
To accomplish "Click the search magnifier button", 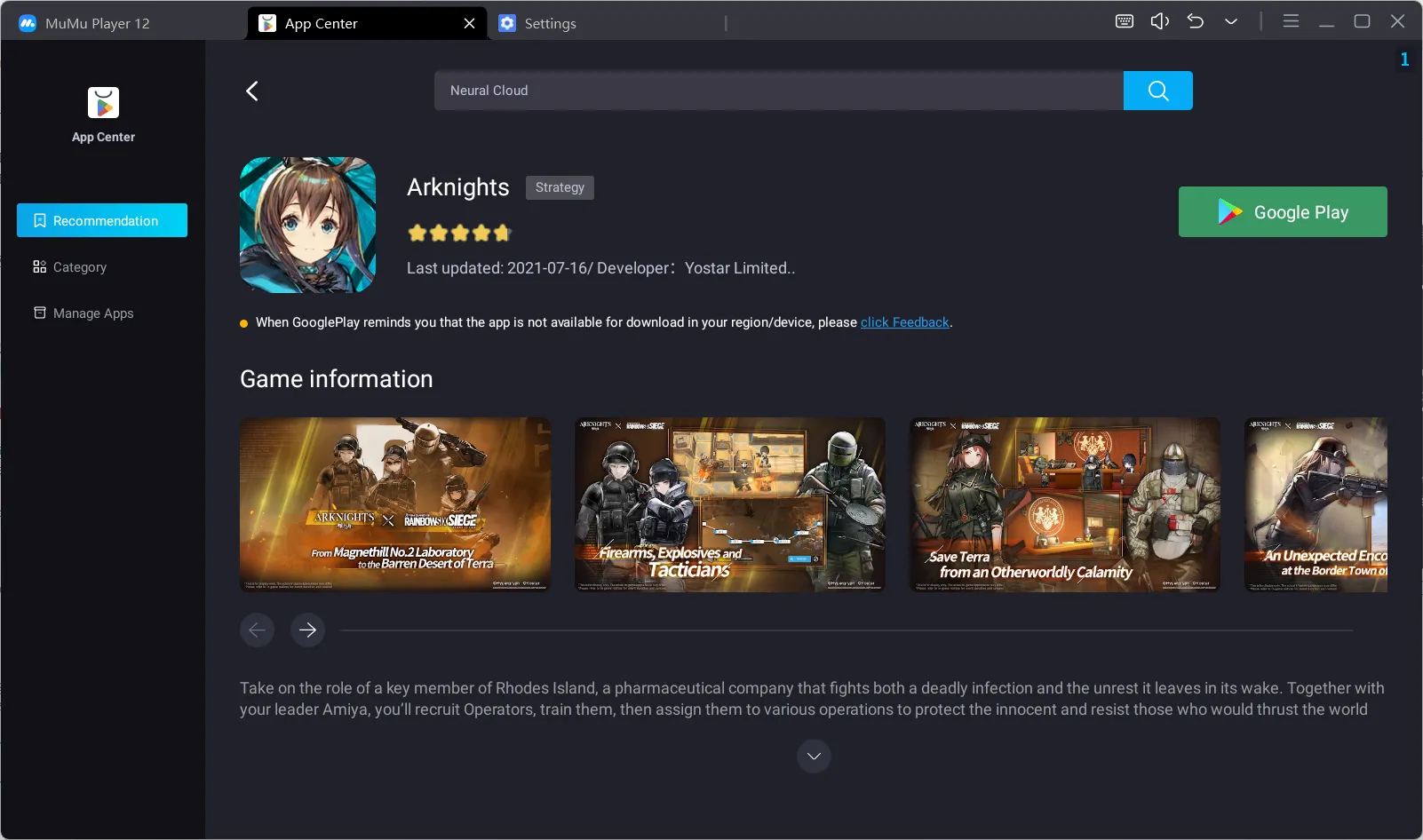I will coord(1157,91).
